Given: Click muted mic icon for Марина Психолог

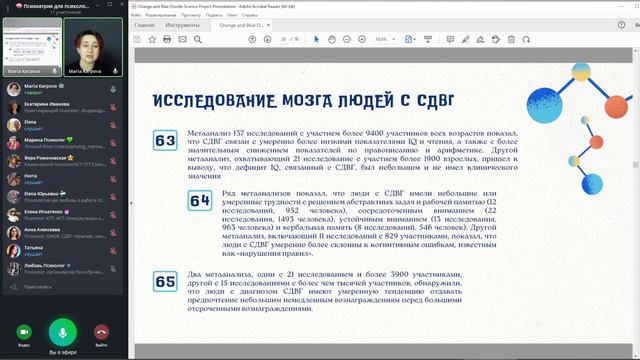Looking at the screenshot, I should pyautogui.click(x=113, y=143).
